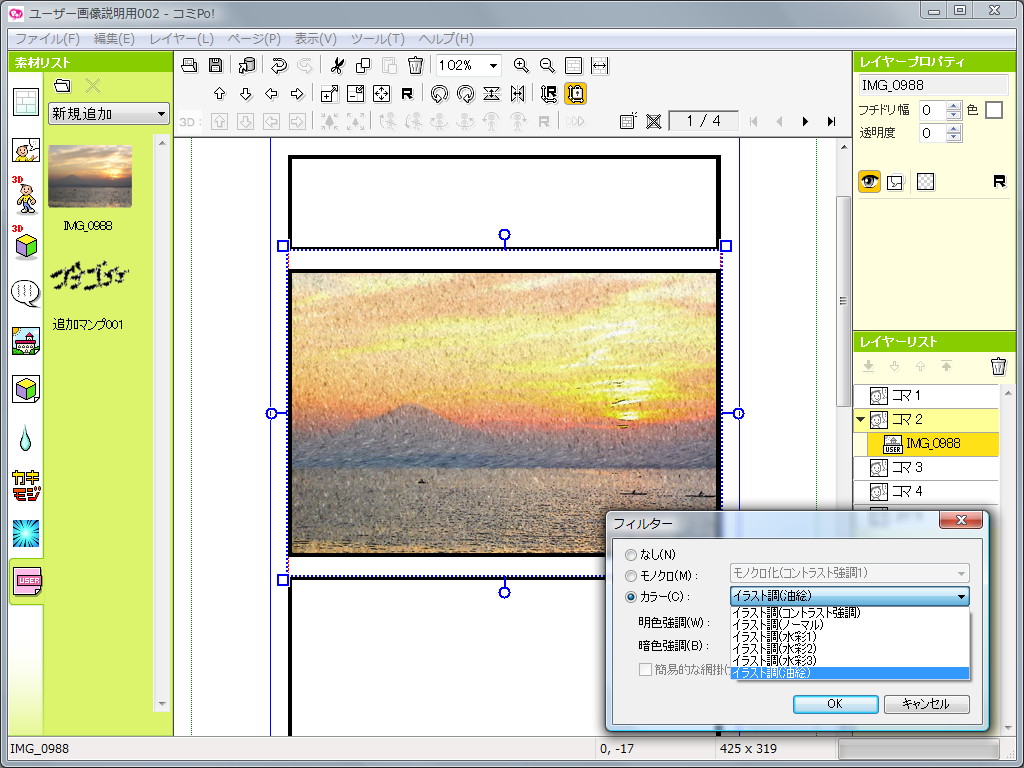Flip the selection vertically
The image size is (1024, 768).
tap(492, 93)
